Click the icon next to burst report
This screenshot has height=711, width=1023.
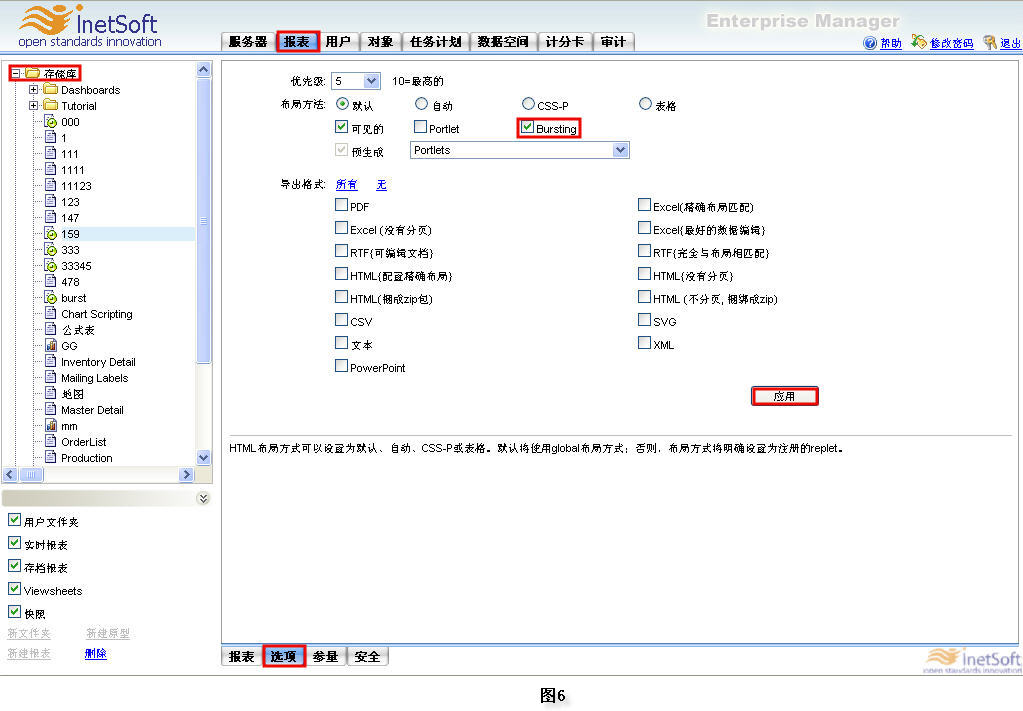(x=50, y=297)
